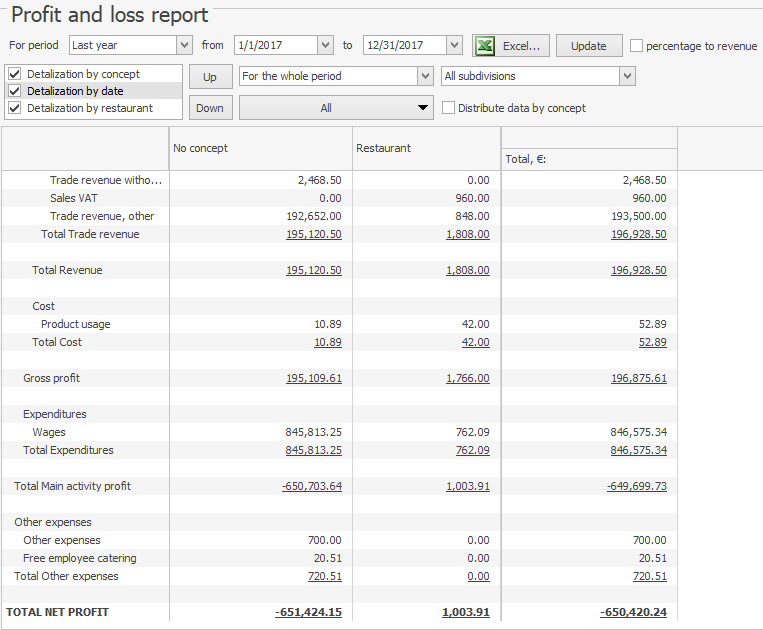Open Total Trade revenue No concept value 195,120.50
763x630 pixels.
[313, 234]
